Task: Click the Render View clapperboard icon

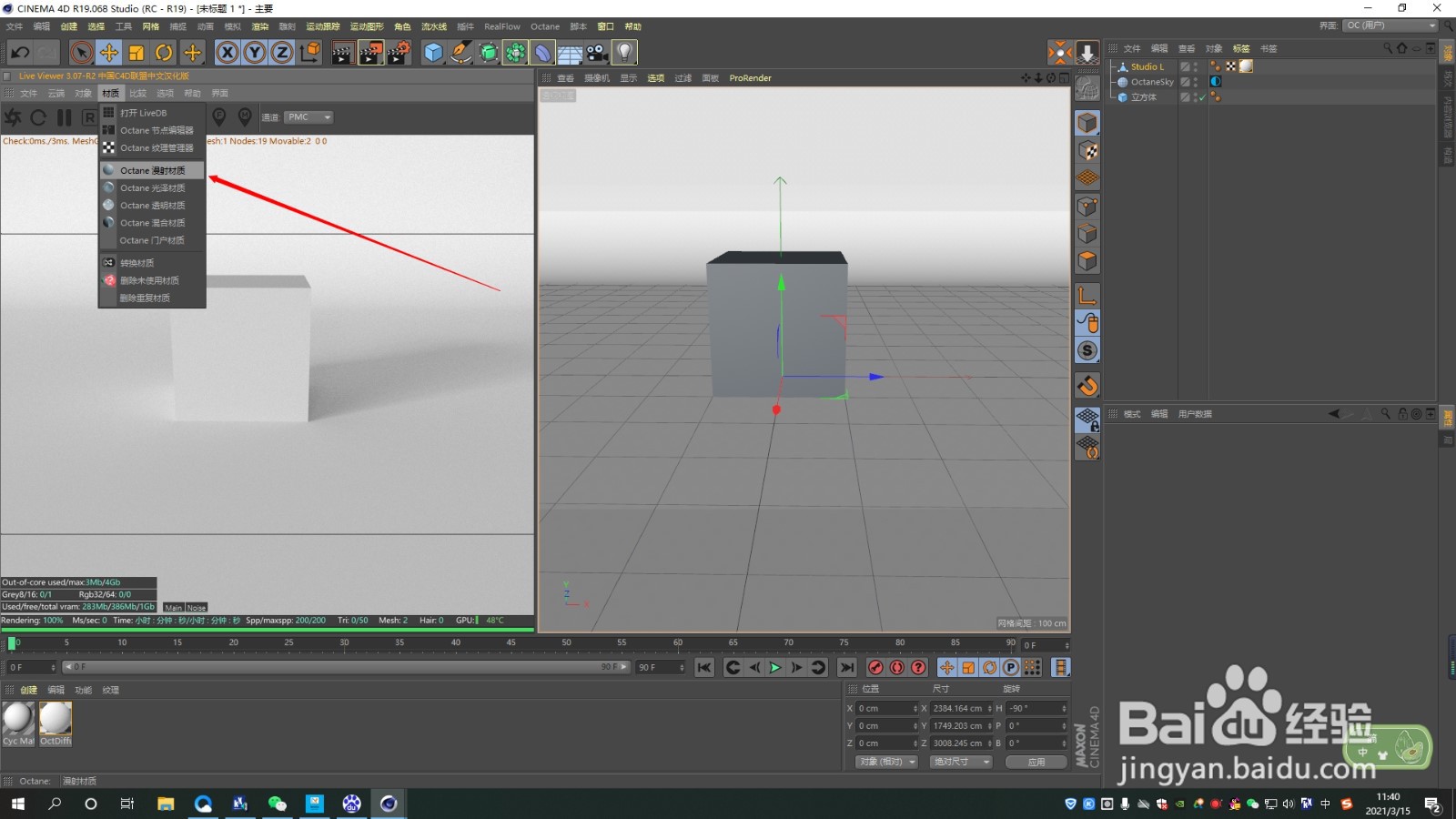Action: pos(343,53)
